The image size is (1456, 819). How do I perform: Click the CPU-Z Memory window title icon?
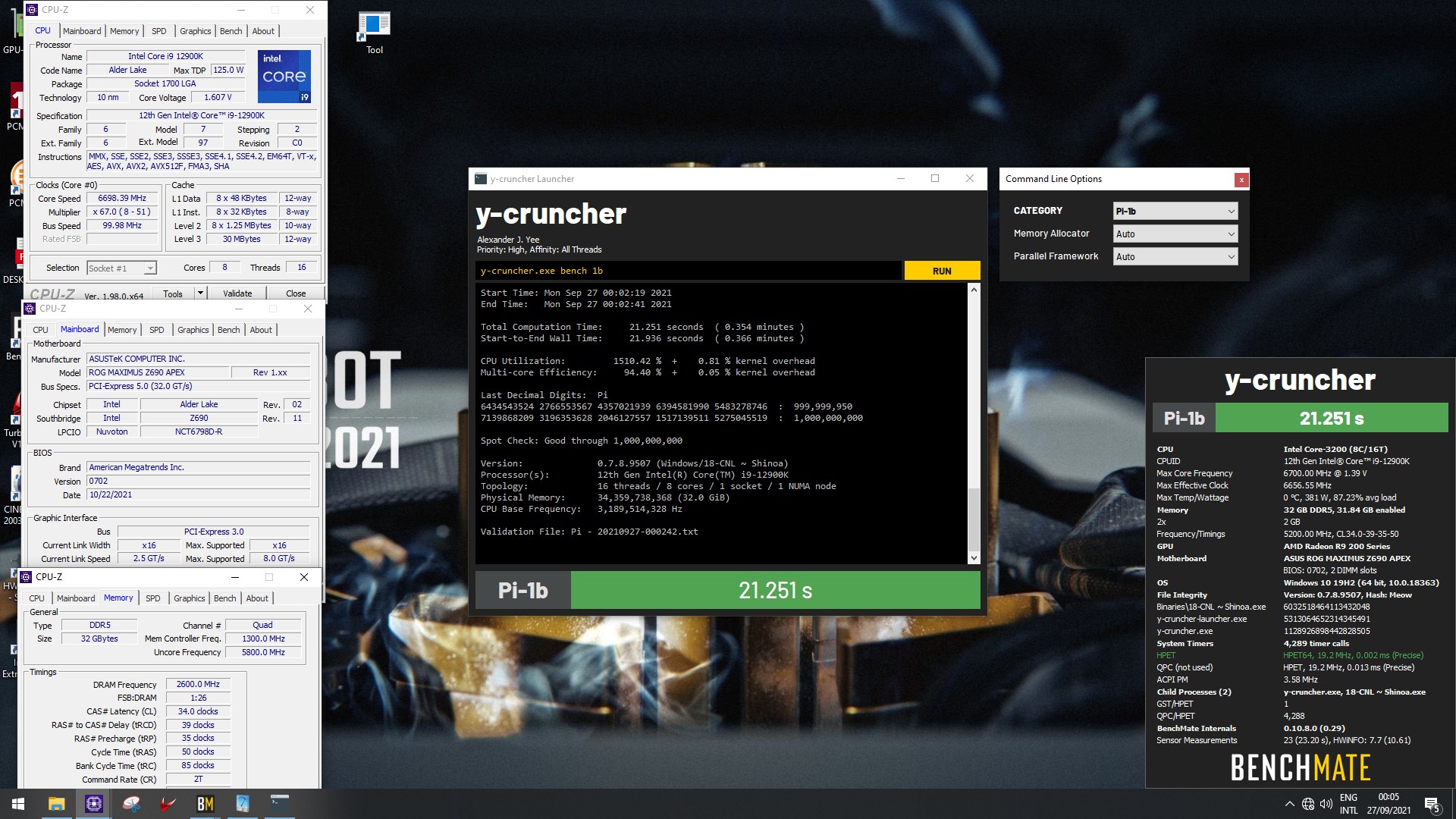pyautogui.click(x=26, y=577)
